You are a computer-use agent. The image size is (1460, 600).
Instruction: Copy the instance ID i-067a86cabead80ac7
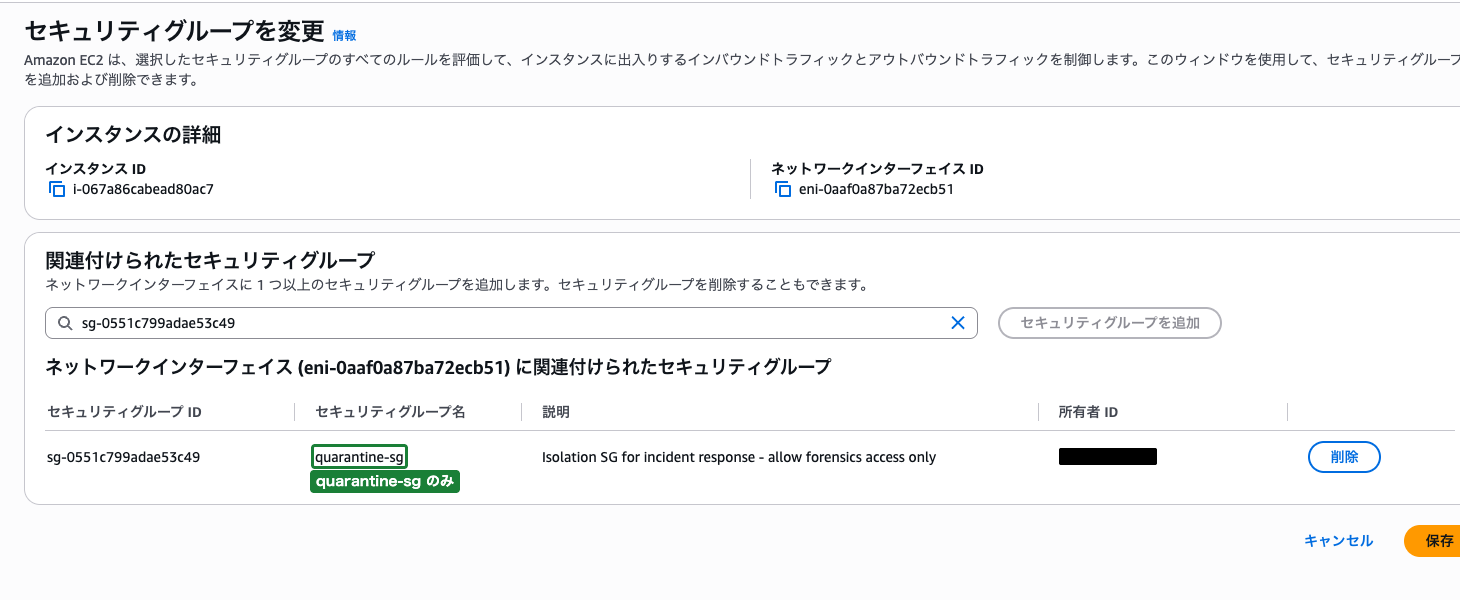coord(56,189)
